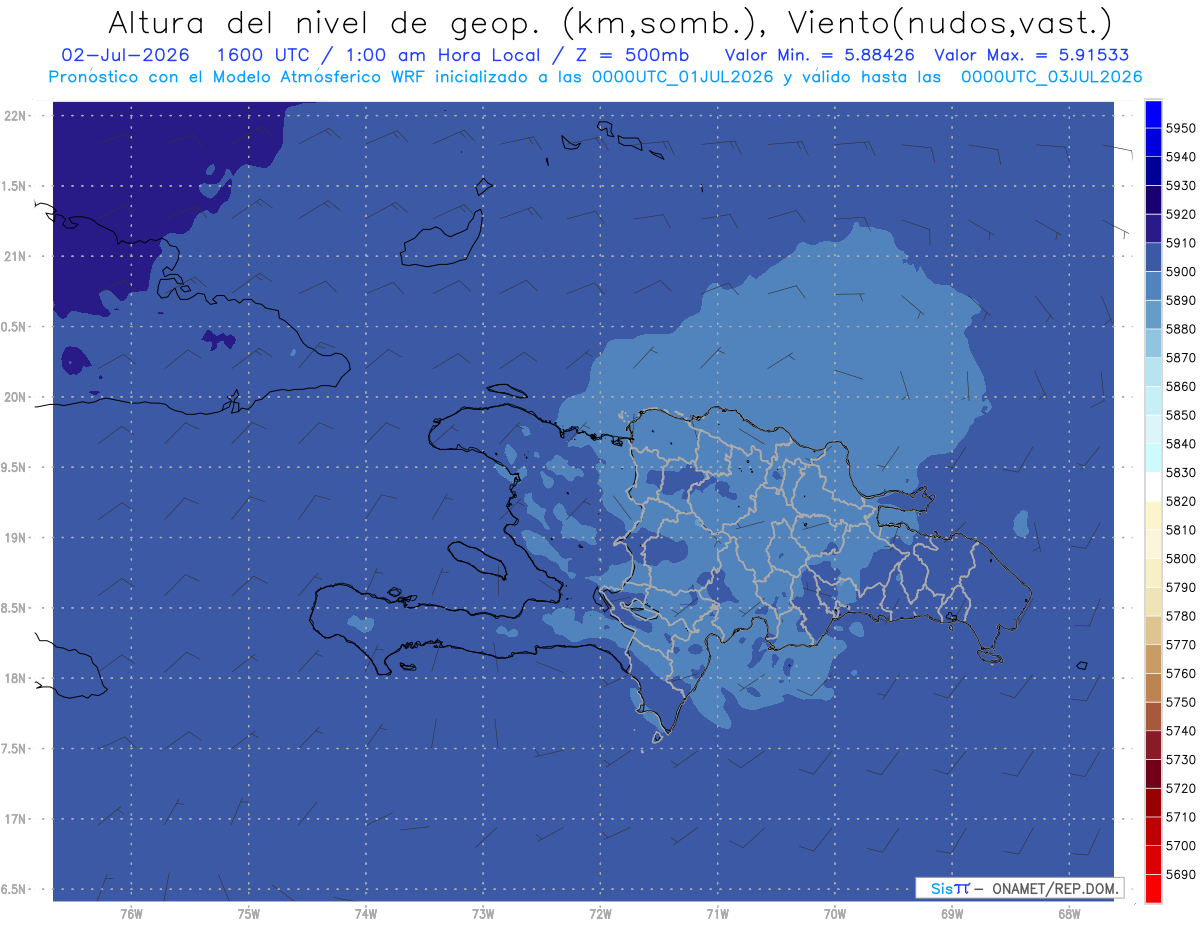
Task: Click the 76W longitude label
Action: click(x=131, y=913)
